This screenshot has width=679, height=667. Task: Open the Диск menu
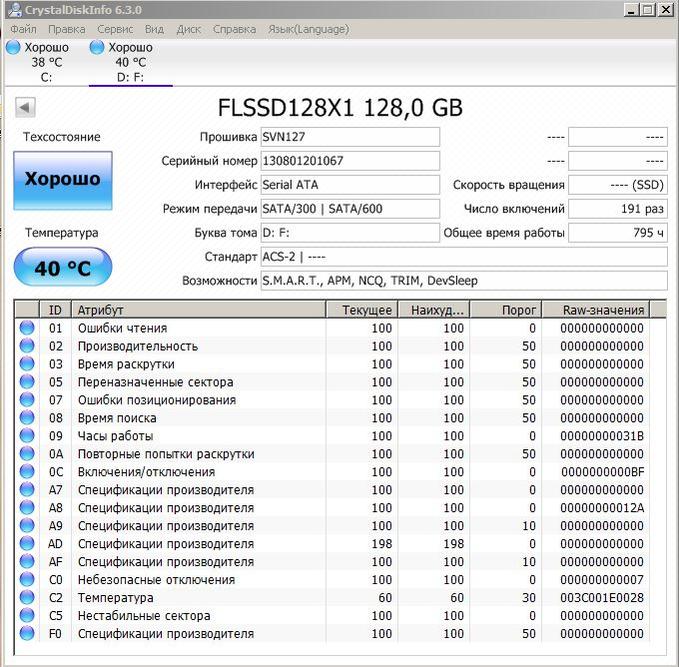coord(189,29)
